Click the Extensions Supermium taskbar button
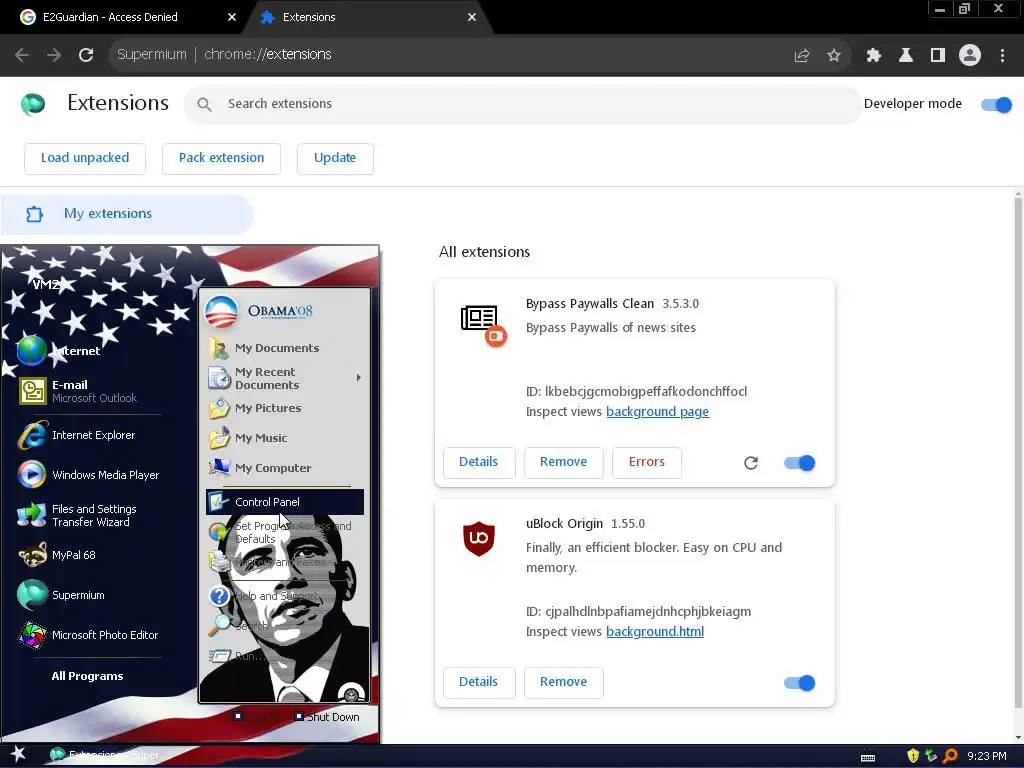This screenshot has height=768, width=1024. point(111,756)
